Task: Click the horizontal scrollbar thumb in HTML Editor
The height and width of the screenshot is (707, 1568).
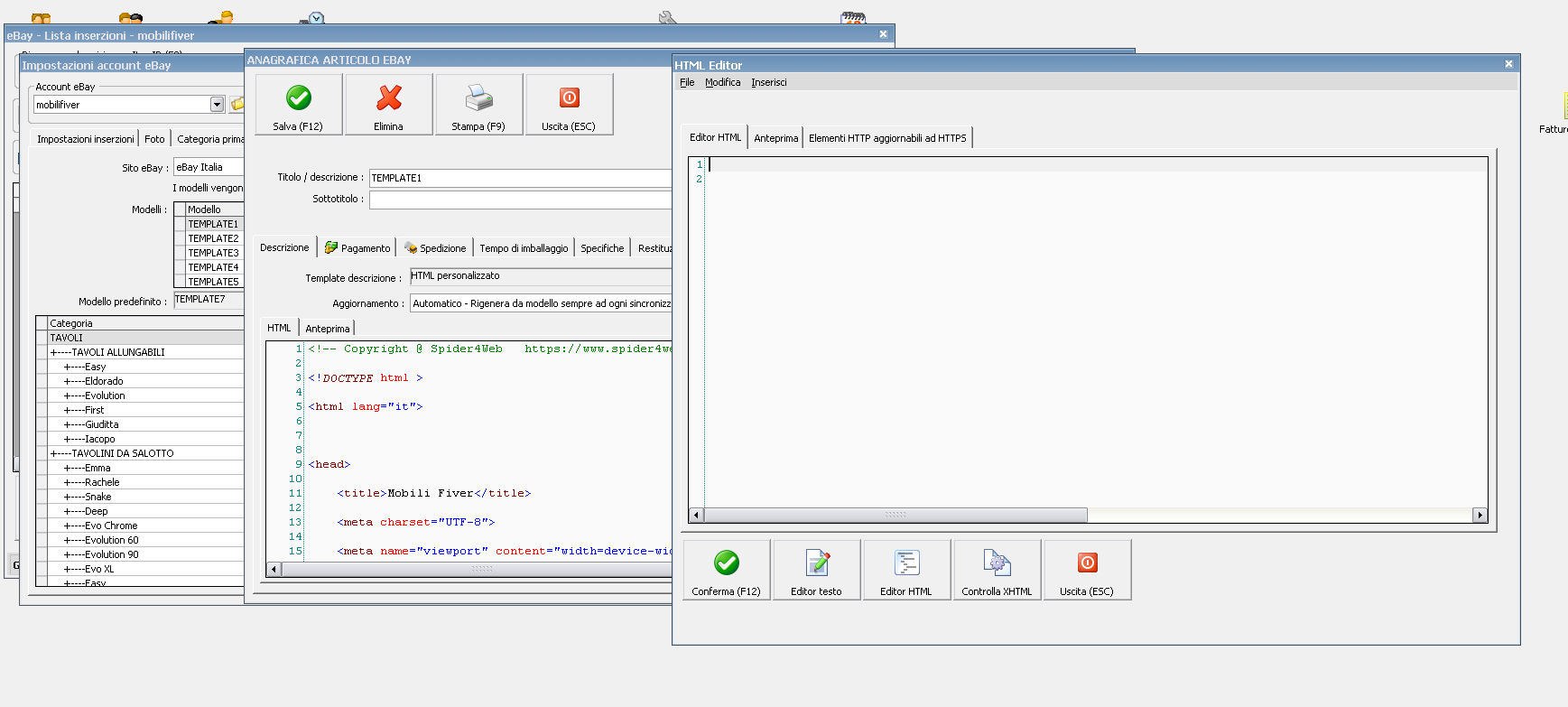Action: coord(895,515)
